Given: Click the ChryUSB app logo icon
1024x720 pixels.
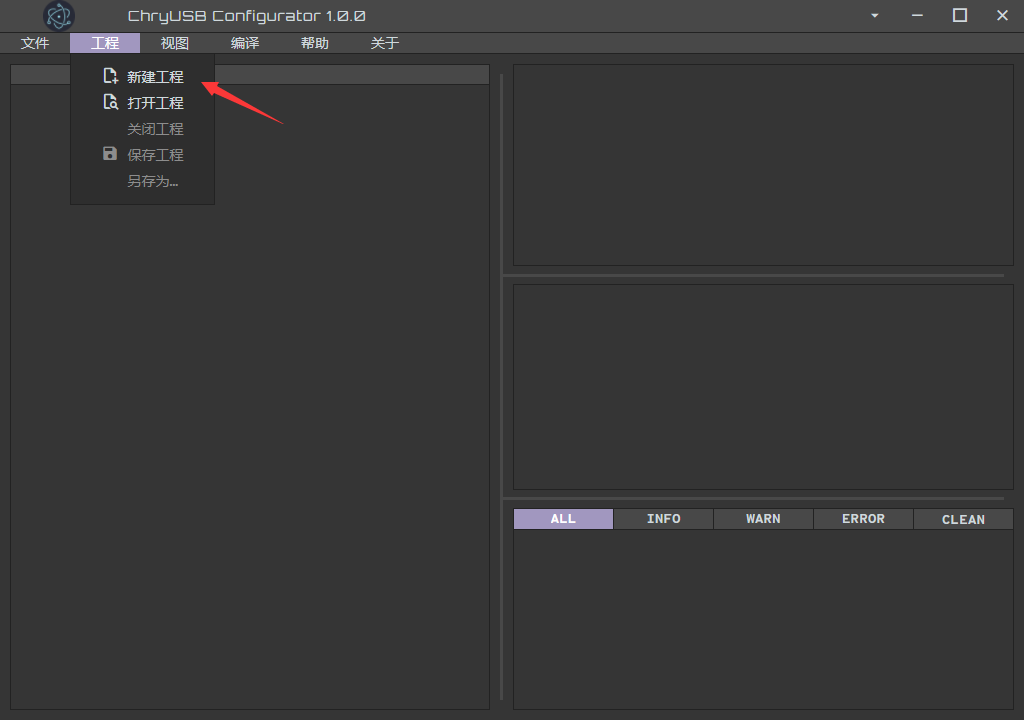Looking at the screenshot, I should point(59,16).
